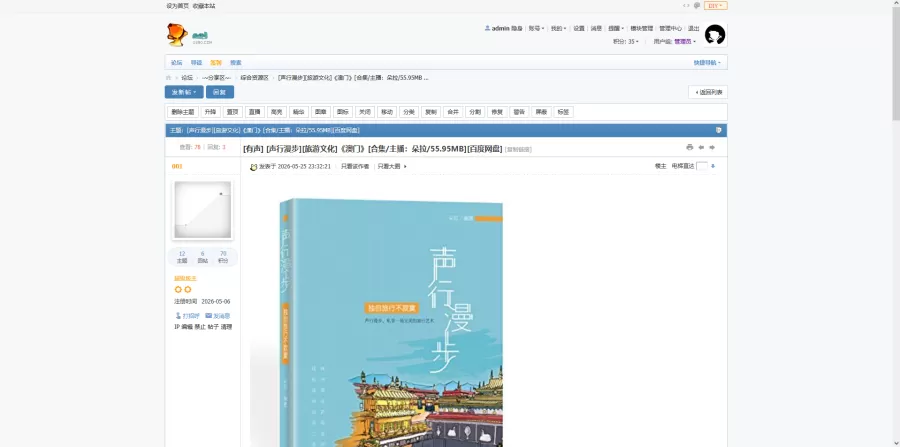Click the poster's avatar image
Screen dimensions: 900x447
pyautogui.click(x=203, y=210)
